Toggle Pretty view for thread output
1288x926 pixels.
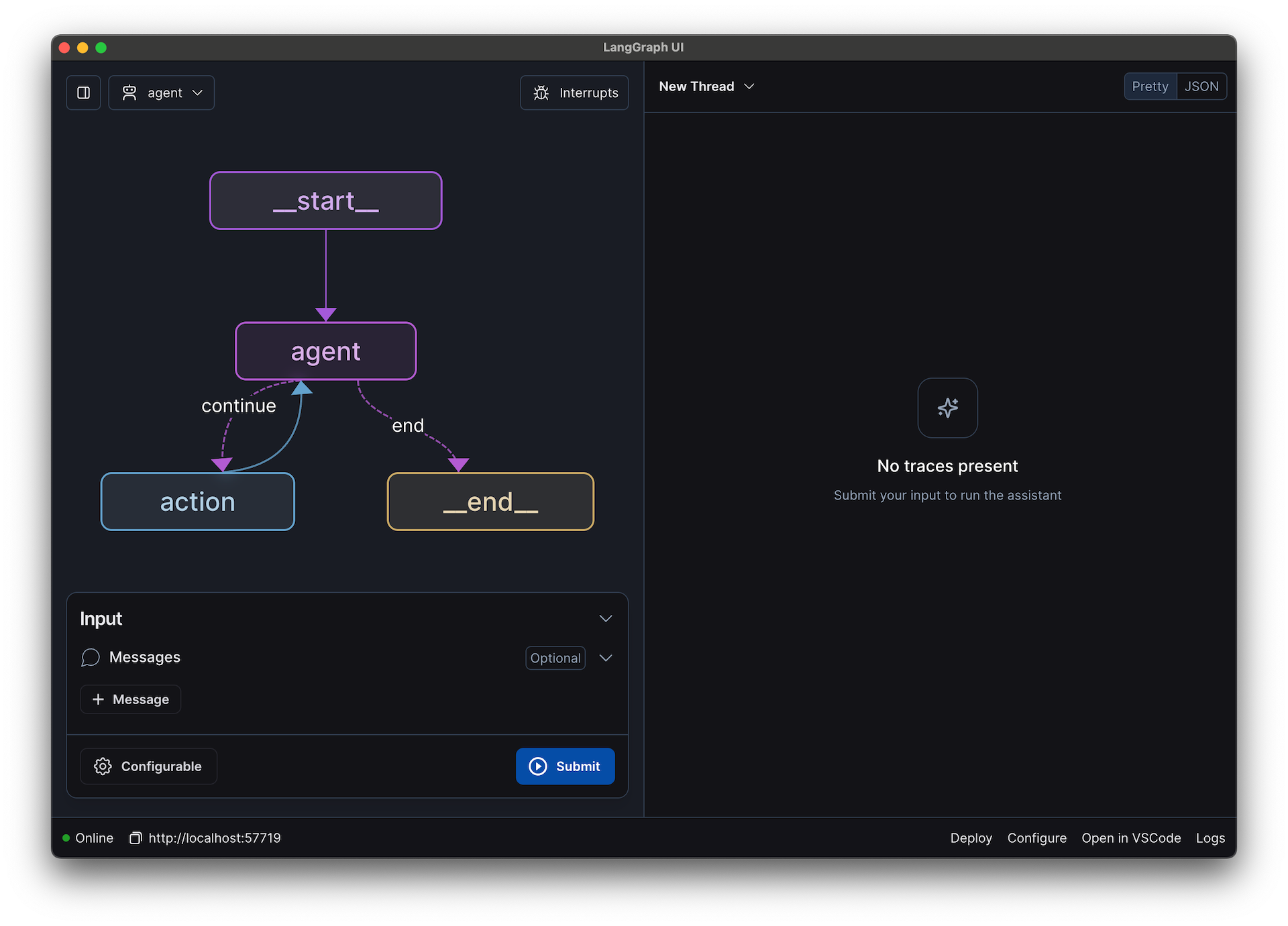click(x=1149, y=86)
